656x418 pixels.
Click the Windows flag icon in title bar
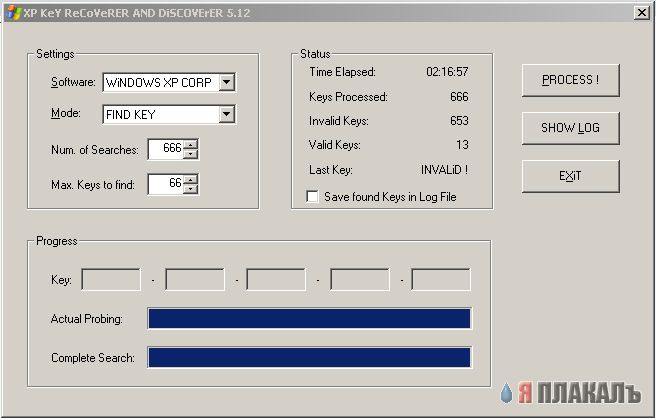[13, 13]
